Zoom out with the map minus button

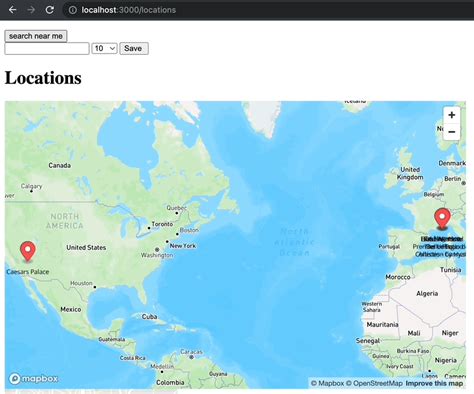(452, 132)
